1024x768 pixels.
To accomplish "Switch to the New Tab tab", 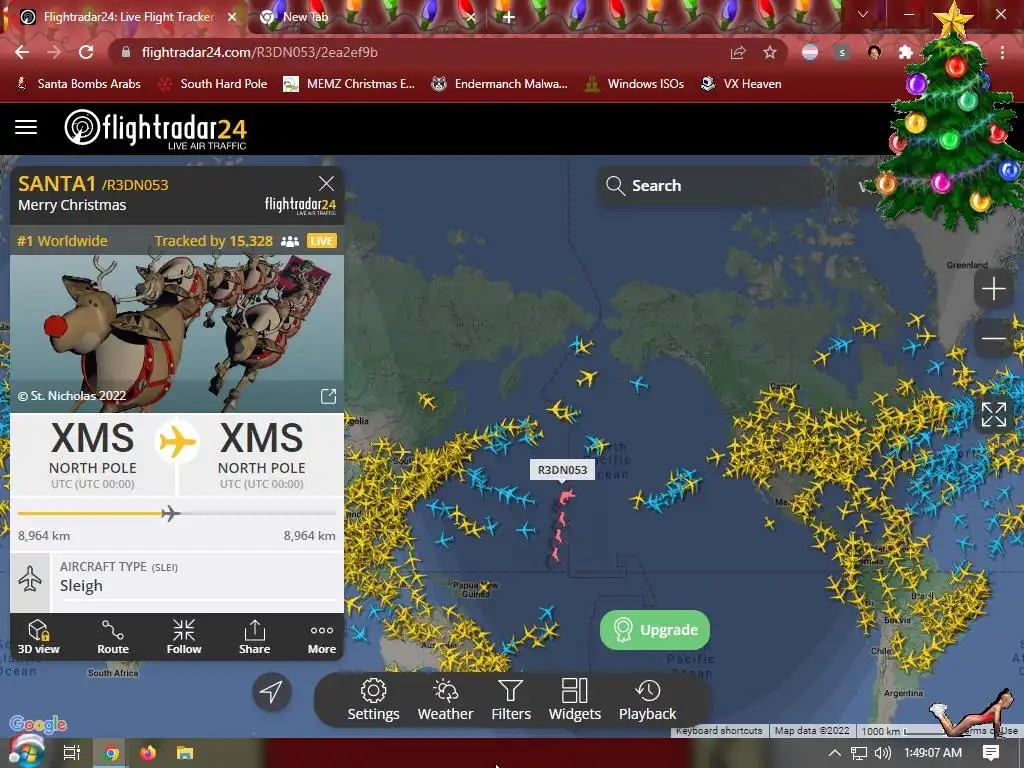I will coord(306,17).
